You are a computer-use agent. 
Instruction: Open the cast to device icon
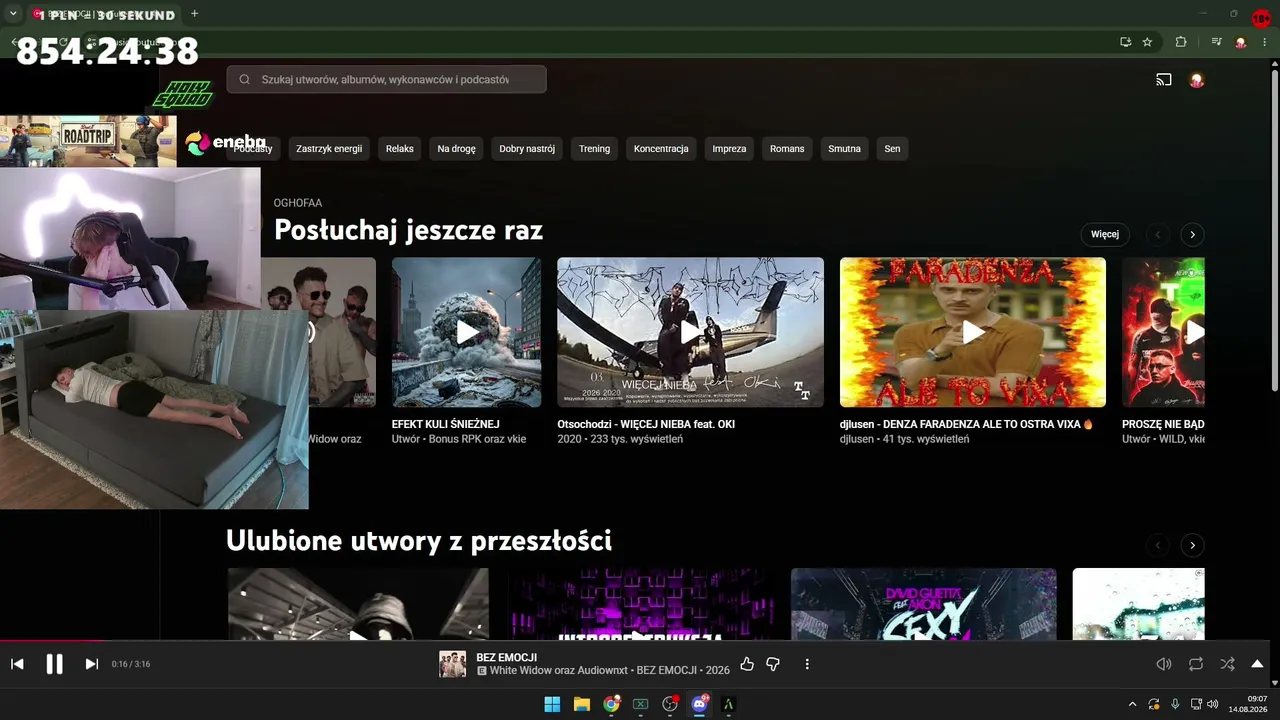coord(1164,80)
